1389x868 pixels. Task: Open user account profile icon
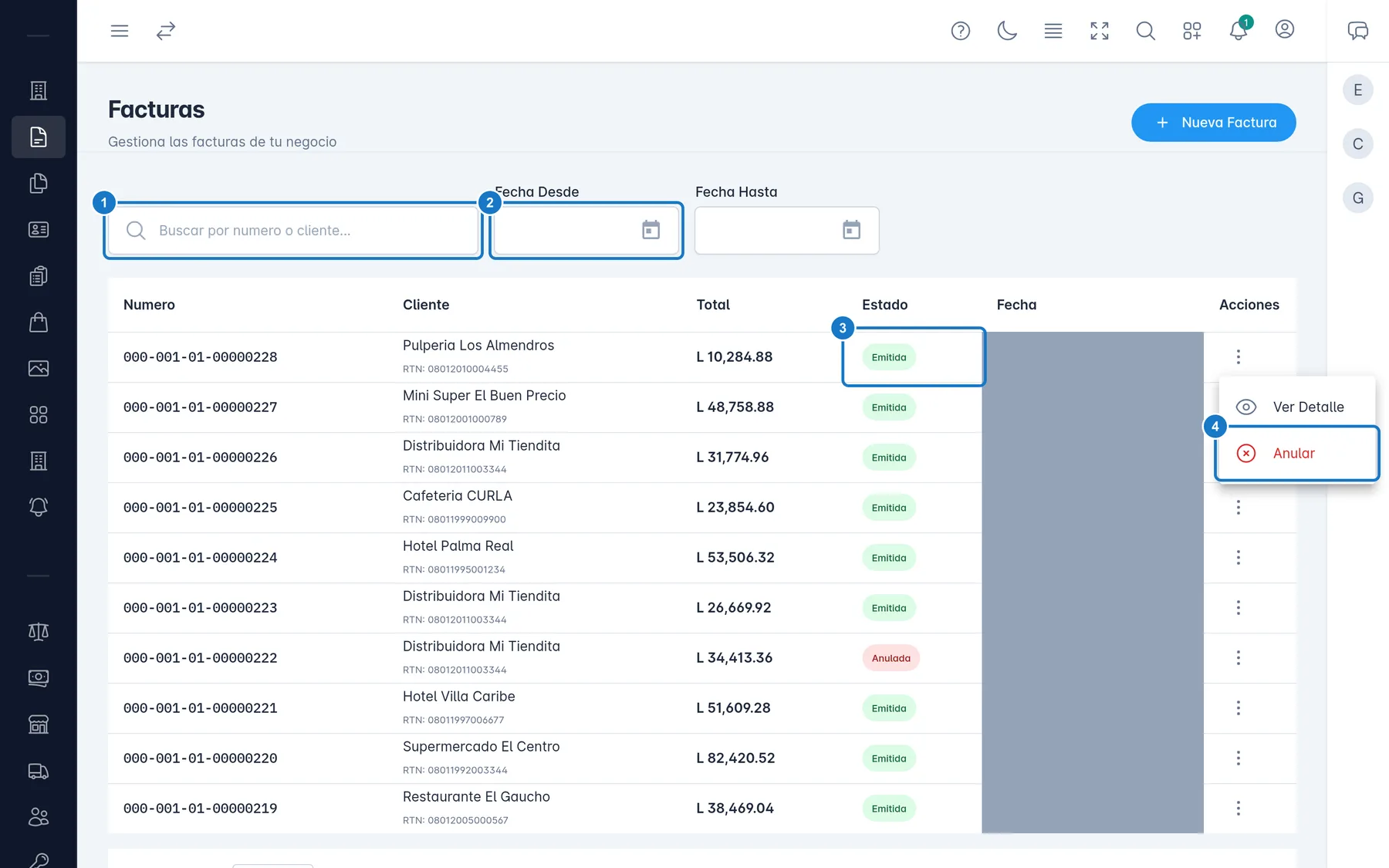[x=1285, y=29]
